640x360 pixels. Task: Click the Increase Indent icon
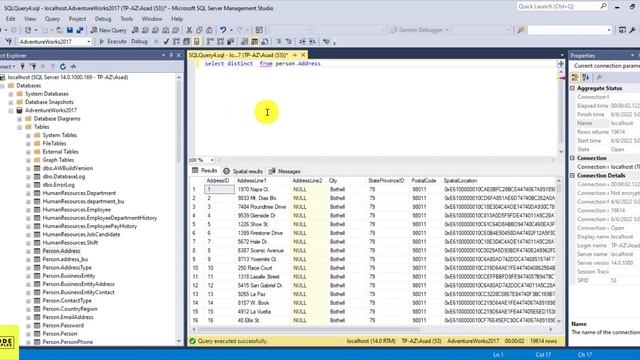coord(312,42)
